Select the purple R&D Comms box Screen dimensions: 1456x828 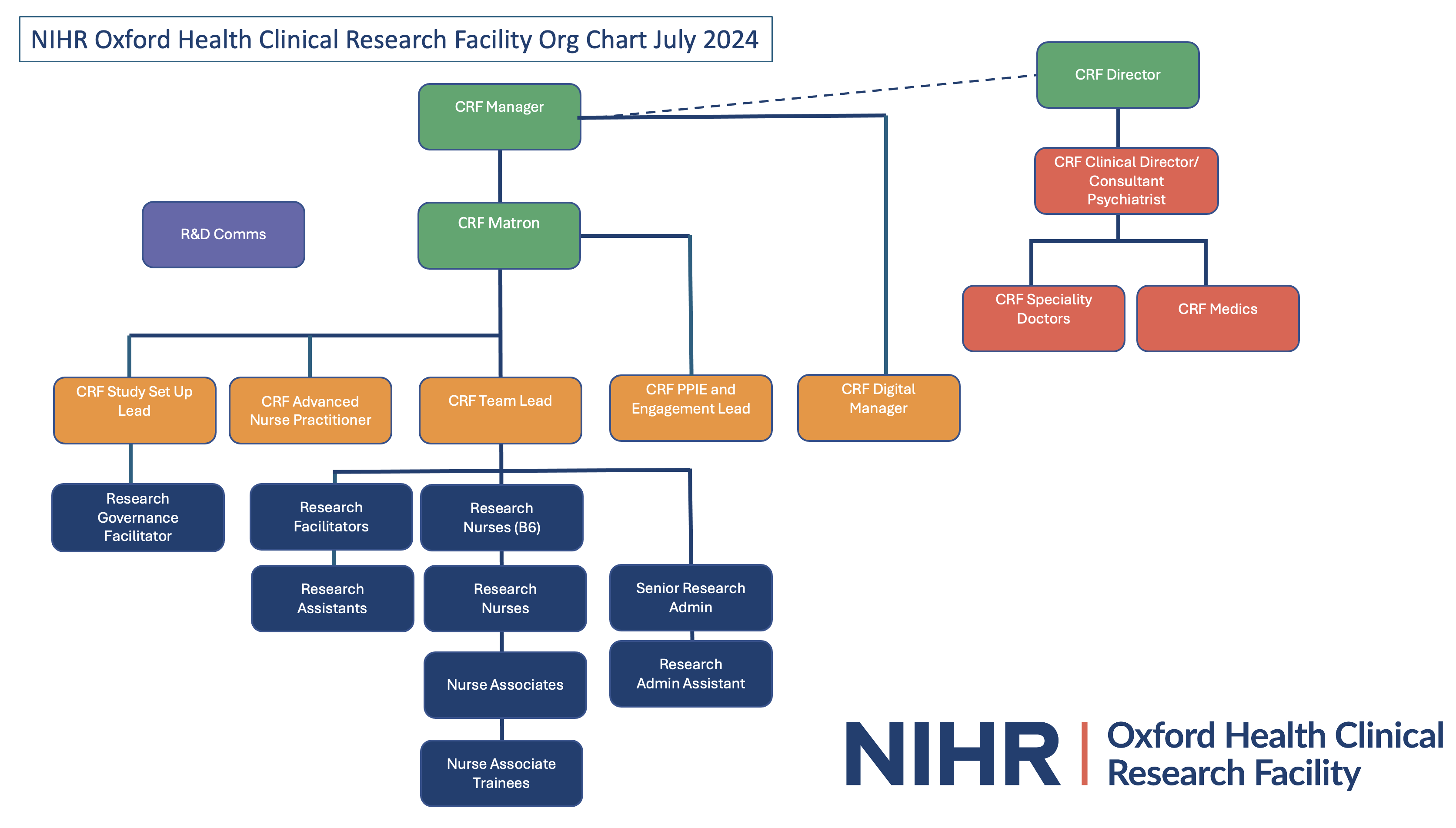223,234
